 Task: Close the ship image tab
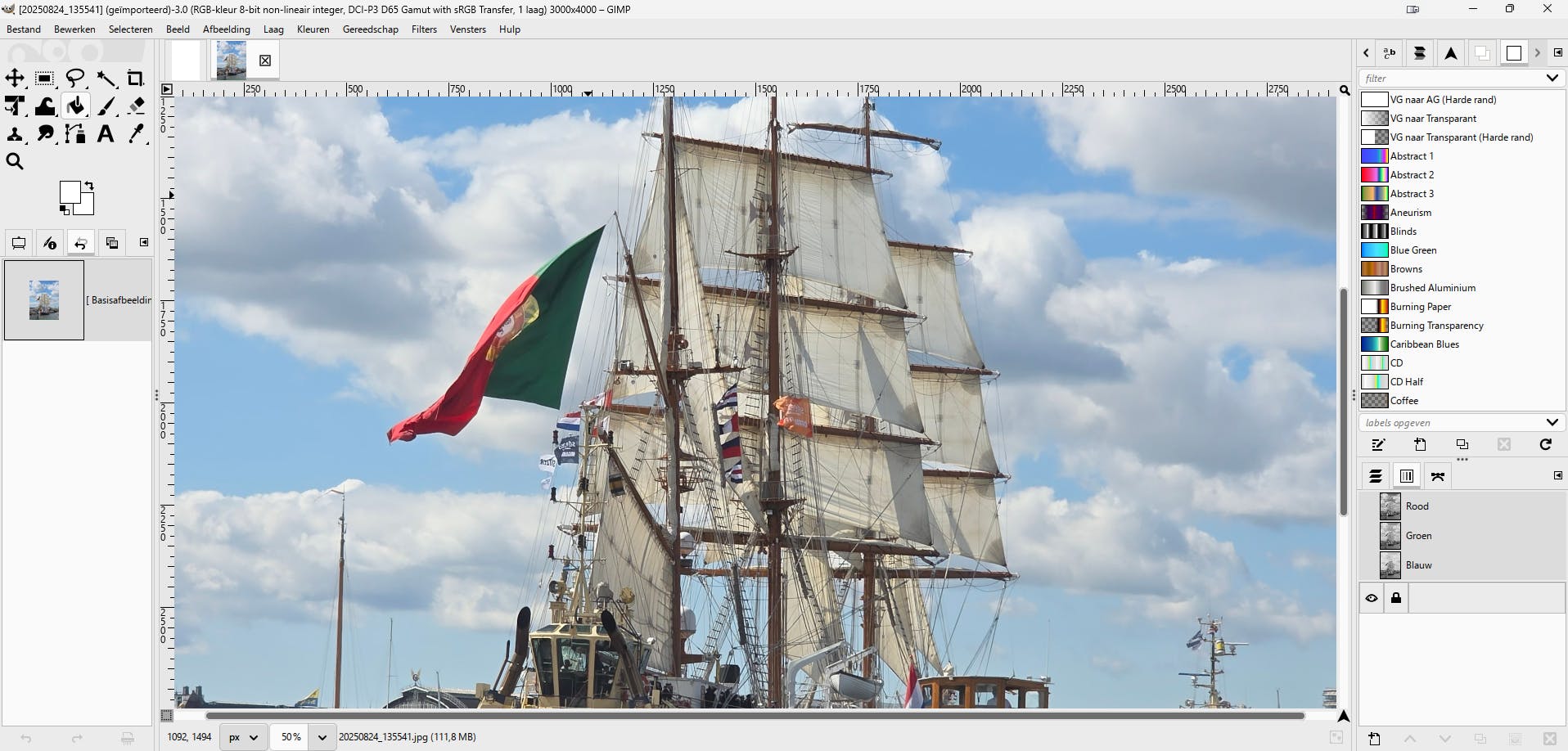(265, 61)
